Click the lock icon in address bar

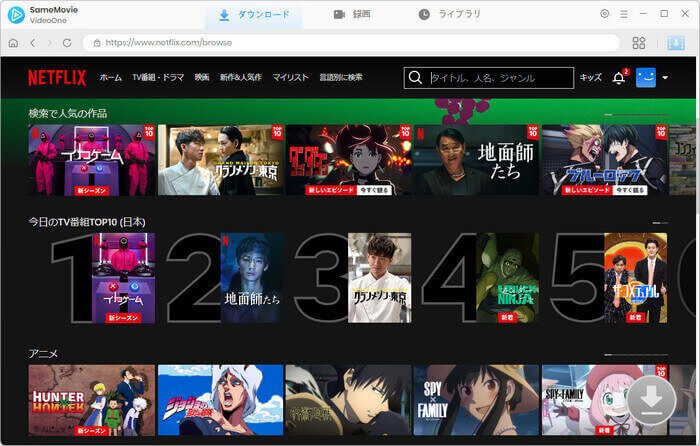[97, 43]
